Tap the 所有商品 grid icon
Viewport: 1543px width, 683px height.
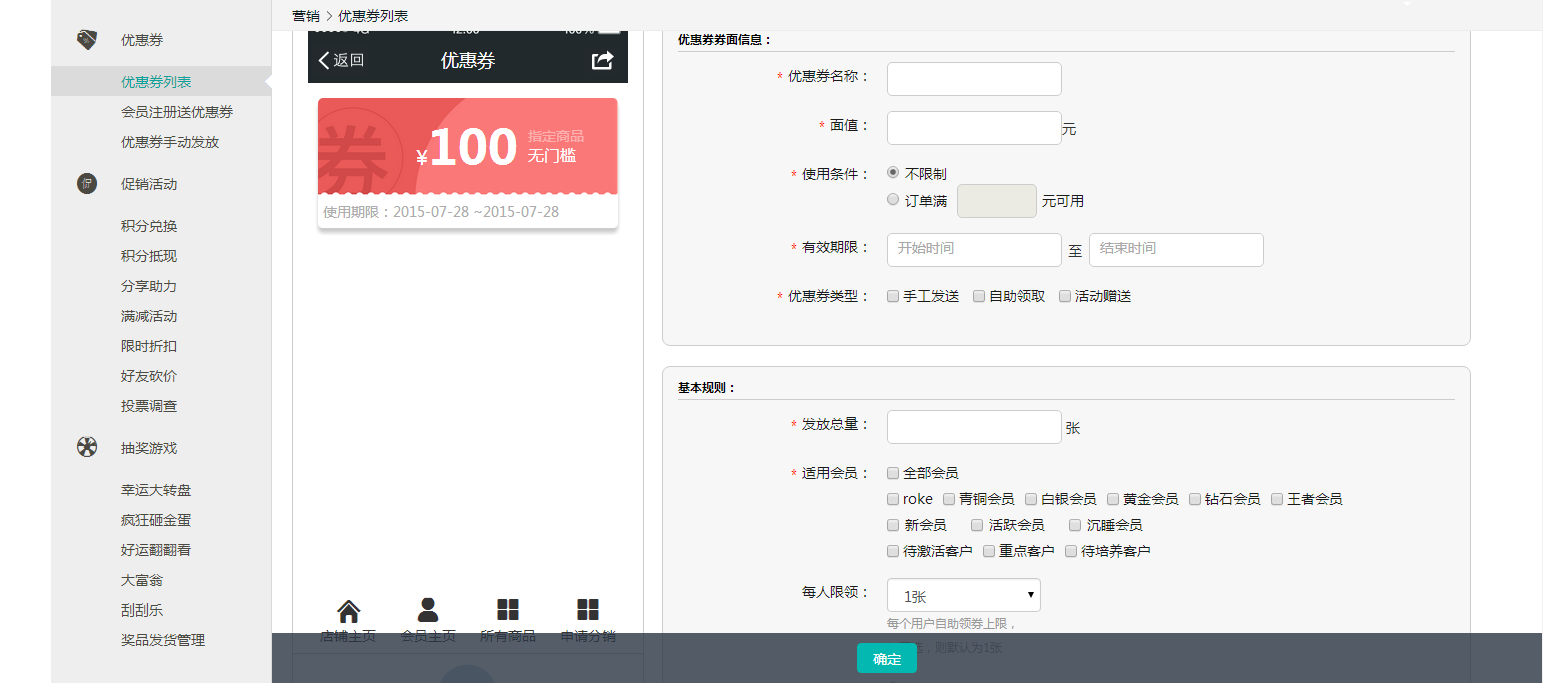click(508, 610)
